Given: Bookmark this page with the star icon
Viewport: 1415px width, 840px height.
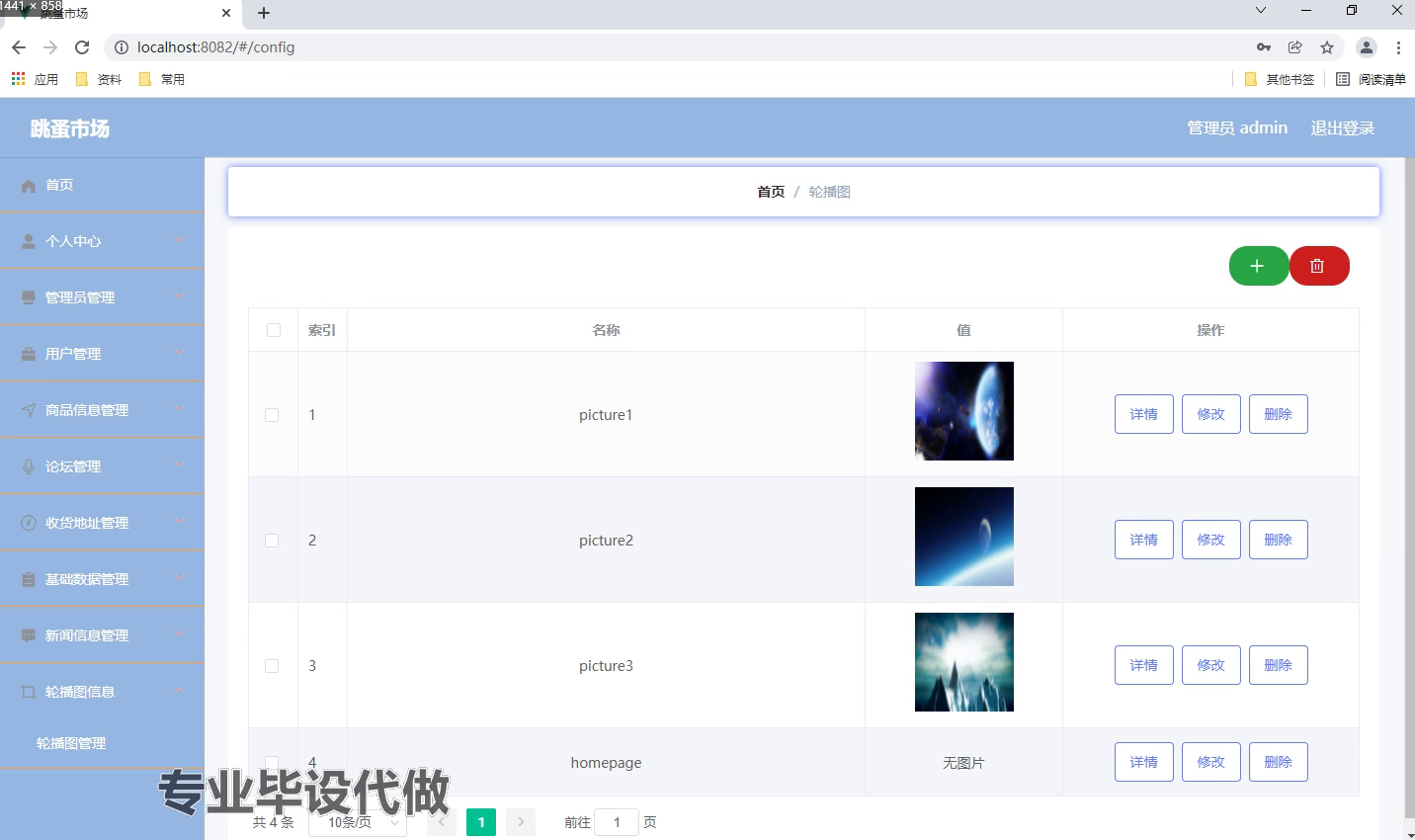Looking at the screenshot, I should click(1327, 47).
